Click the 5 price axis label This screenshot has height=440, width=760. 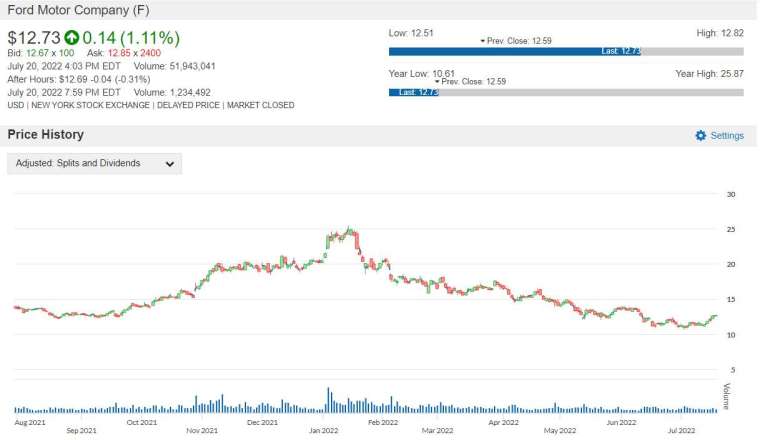click(x=733, y=370)
